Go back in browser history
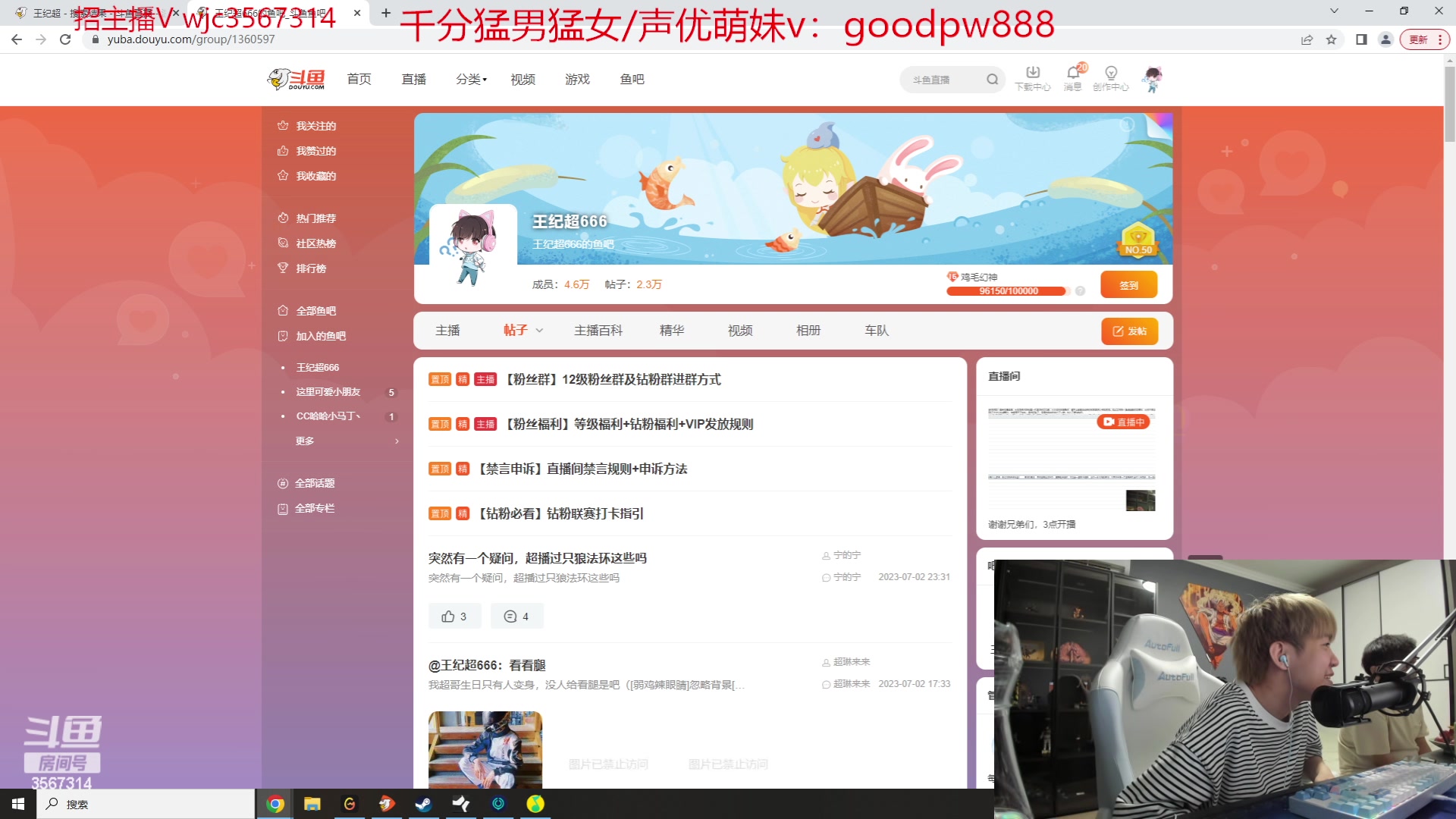 click(x=17, y=39)
